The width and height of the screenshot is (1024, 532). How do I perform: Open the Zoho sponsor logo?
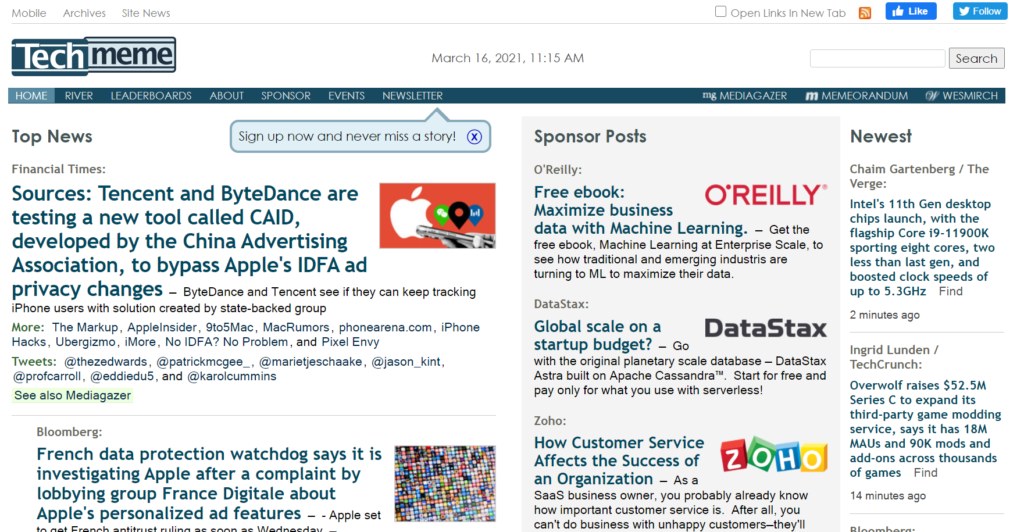(774, 455)
